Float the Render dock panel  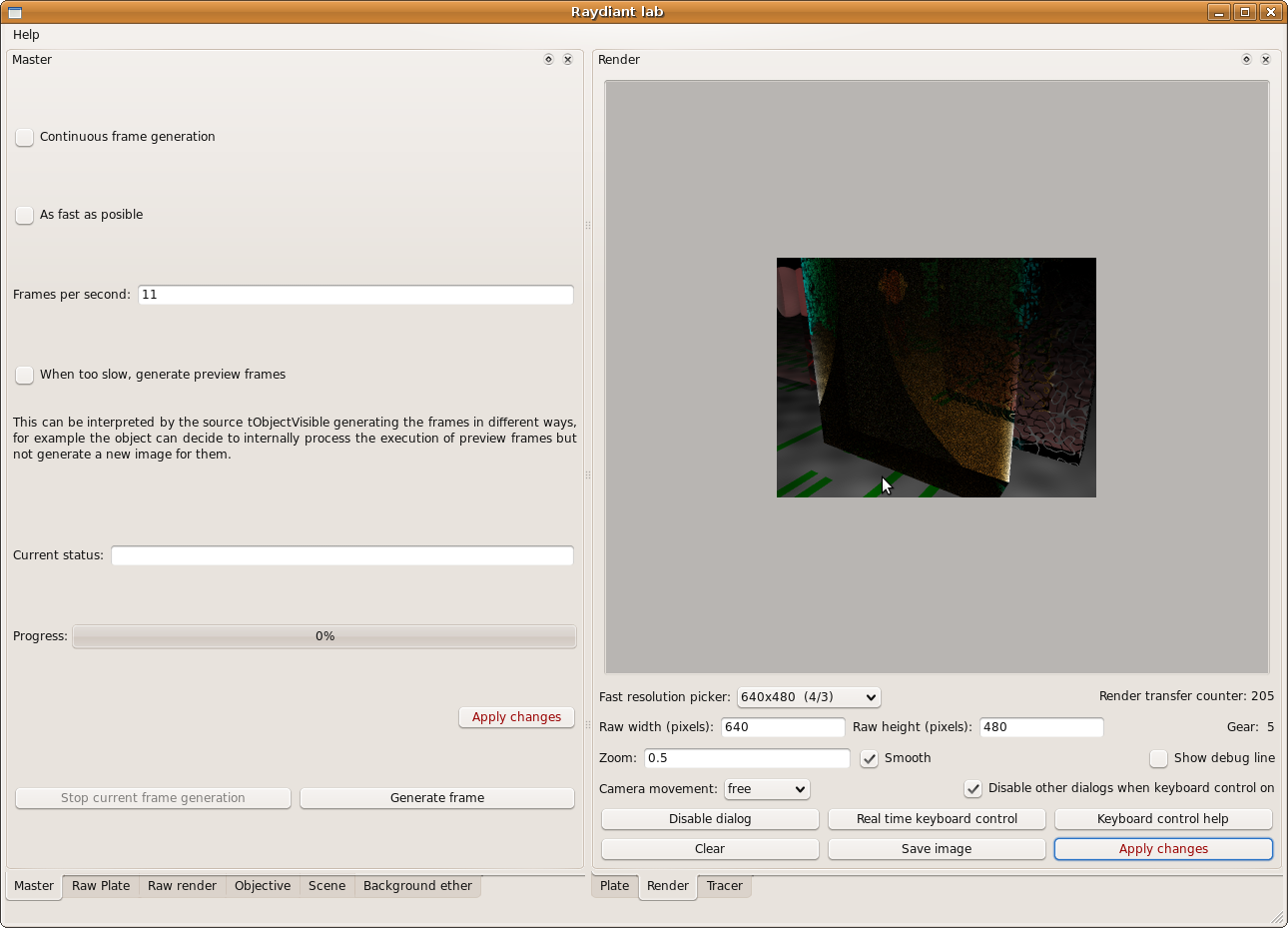1246,60
